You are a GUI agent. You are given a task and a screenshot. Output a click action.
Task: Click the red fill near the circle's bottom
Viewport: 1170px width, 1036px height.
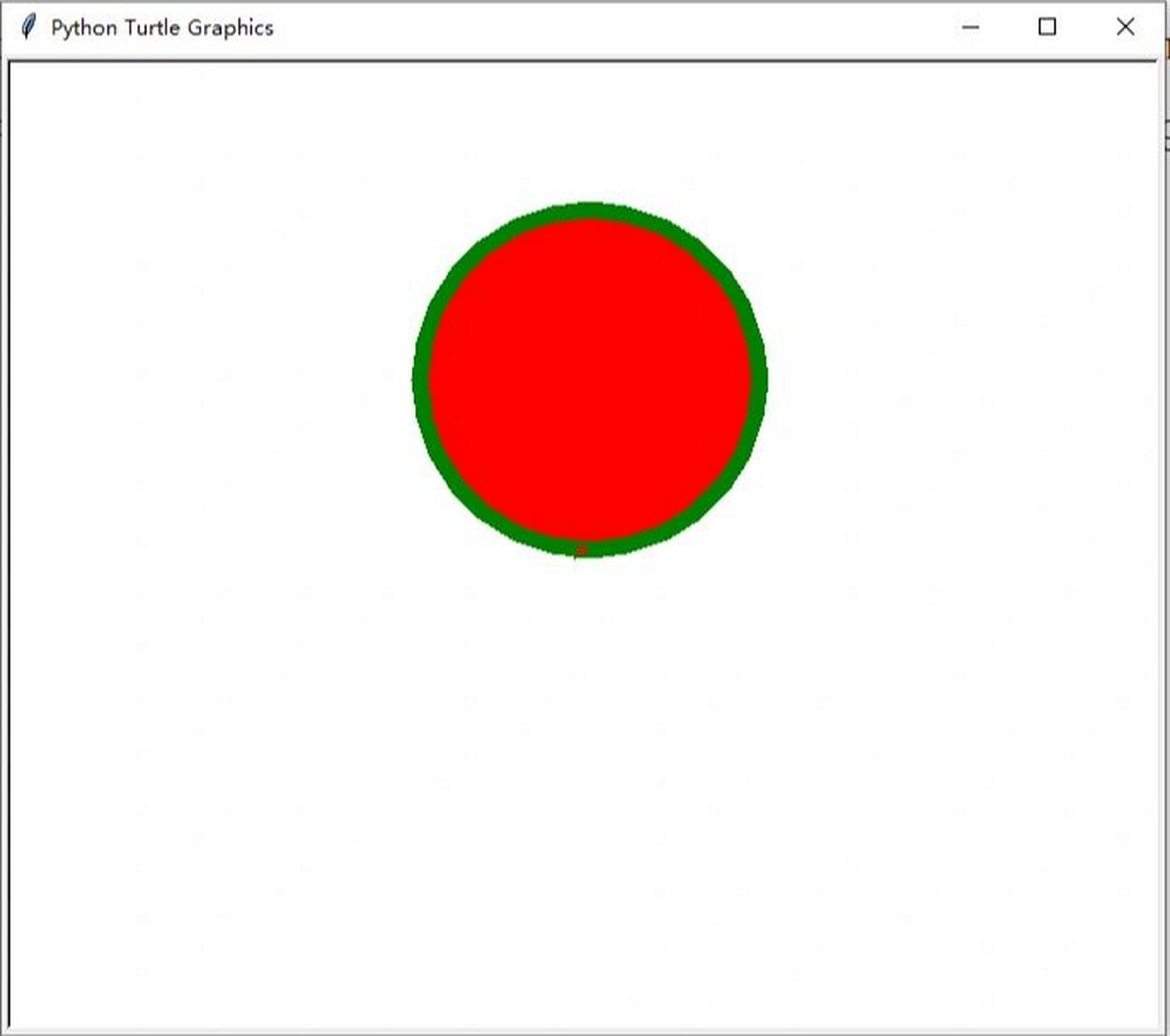(589, 510)
